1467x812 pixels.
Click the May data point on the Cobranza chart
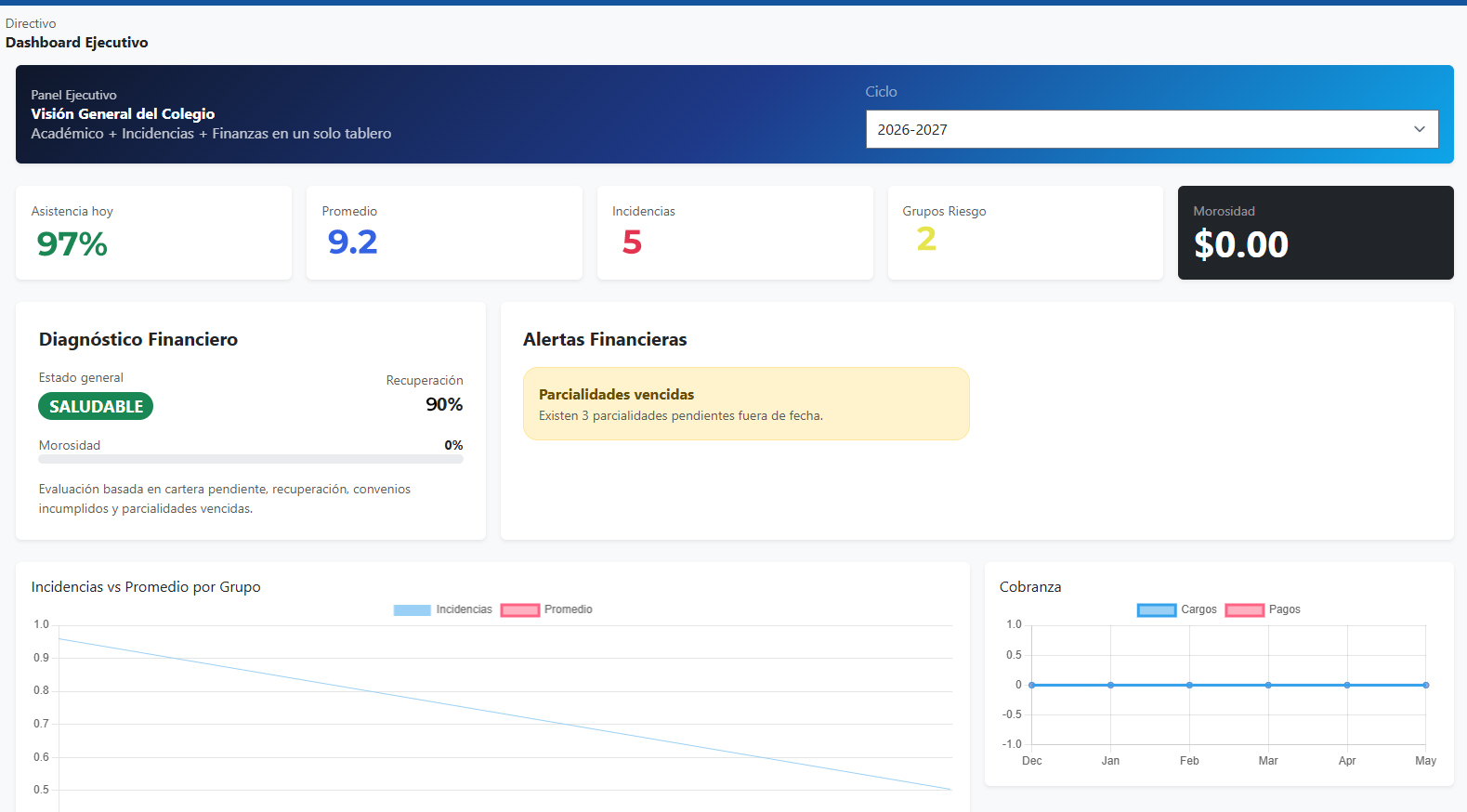[1425, 685]
